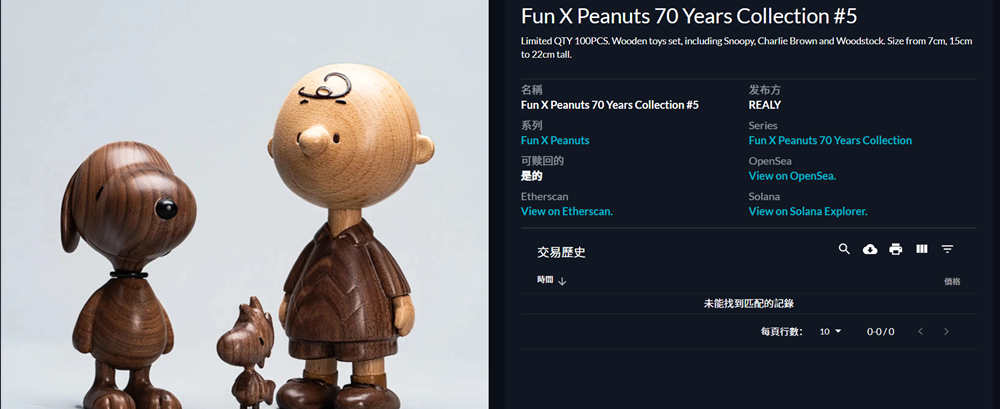Click the search icon in transaction history

[x=844, y=249]
